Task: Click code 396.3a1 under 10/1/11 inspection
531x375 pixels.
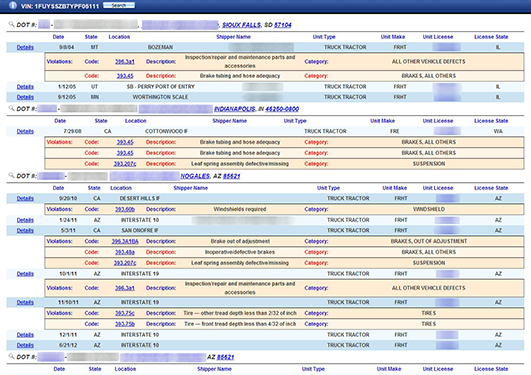Action: pos(125,288)
